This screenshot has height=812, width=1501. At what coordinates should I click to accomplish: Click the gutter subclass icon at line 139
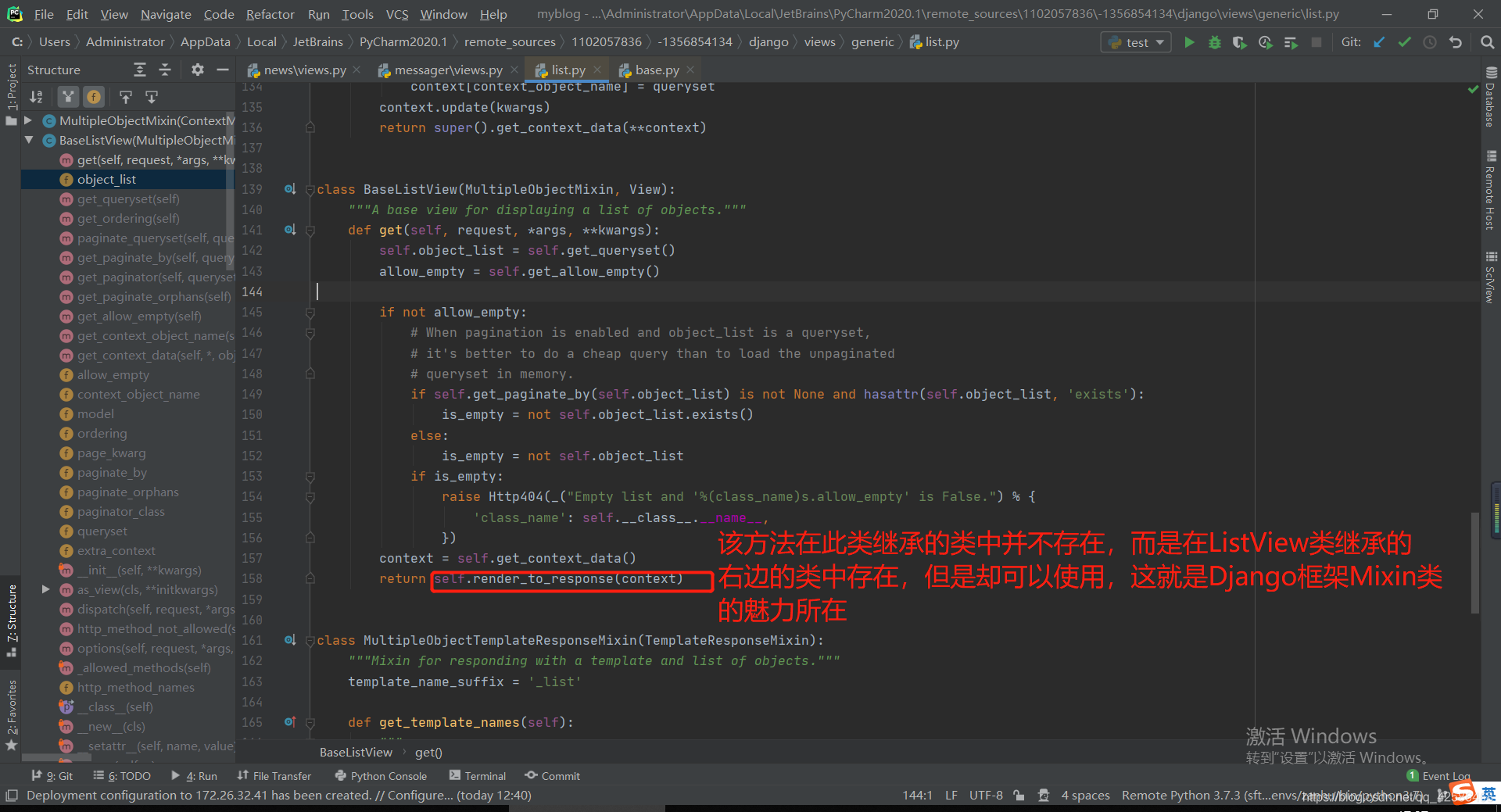click(290, 189)
